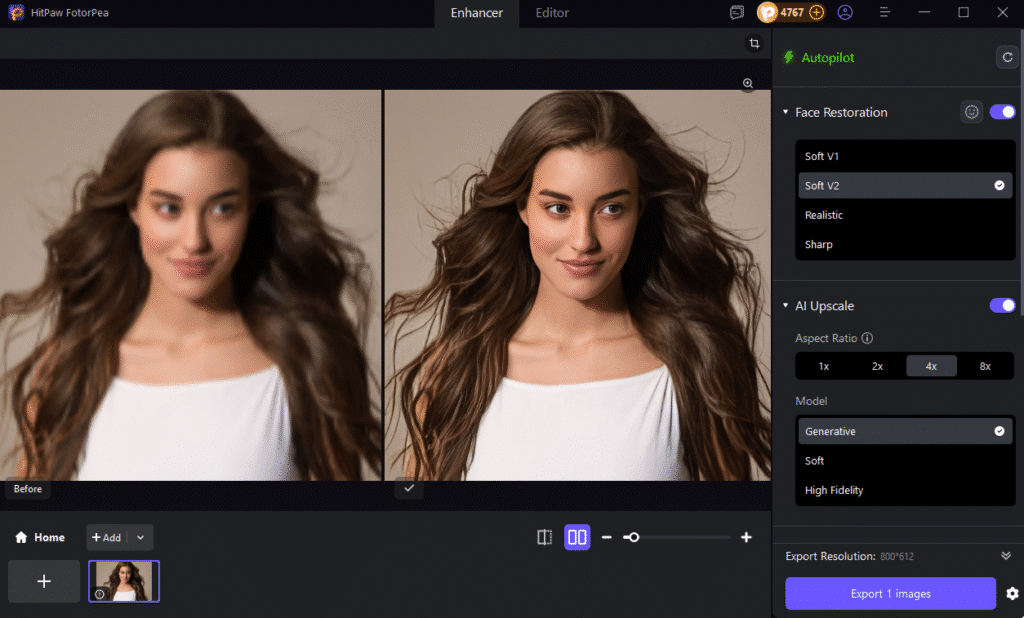1024x618 pixels.
Task: Open the face selection smiley icon
Action: (x=971, y=112)
